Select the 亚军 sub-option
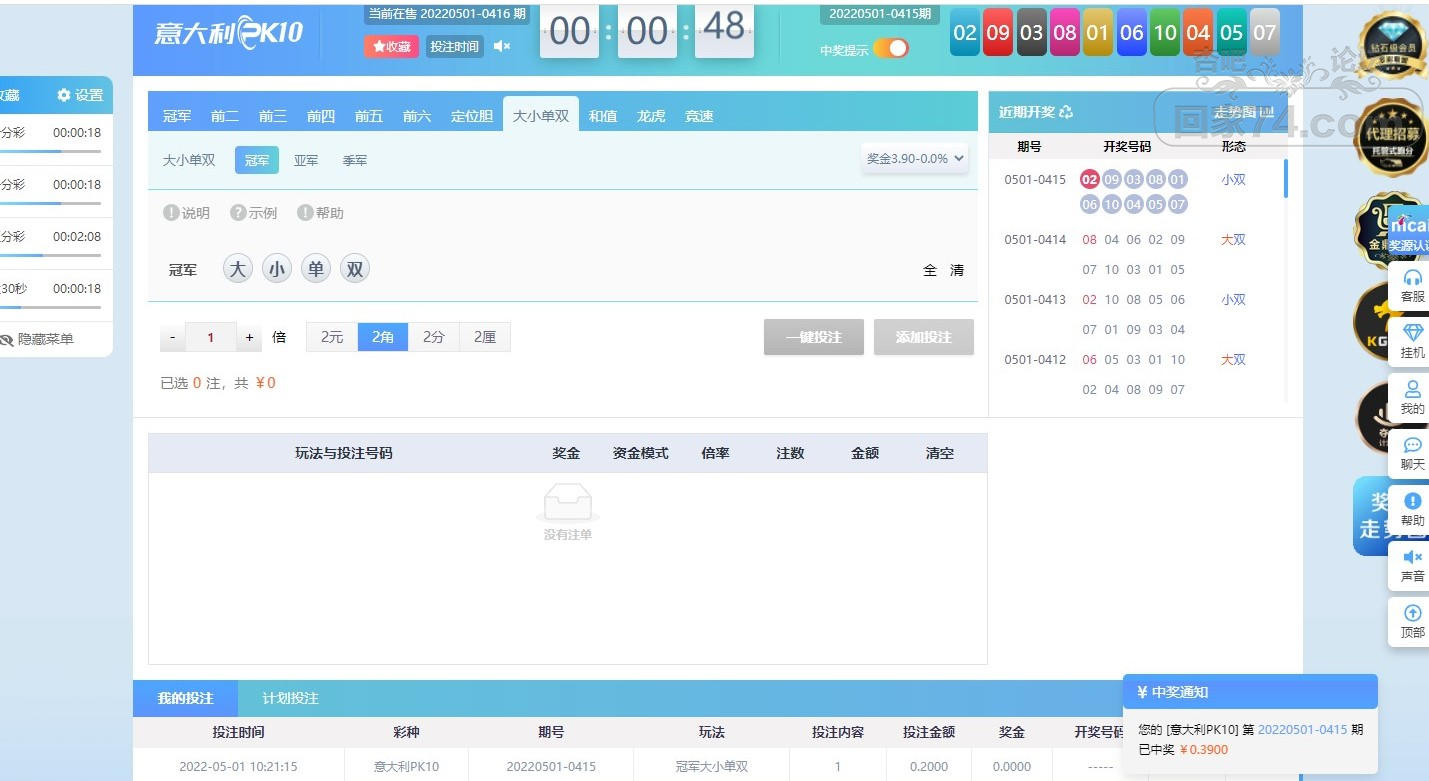Screen dimensions: 1429x781 pos(306,160)
